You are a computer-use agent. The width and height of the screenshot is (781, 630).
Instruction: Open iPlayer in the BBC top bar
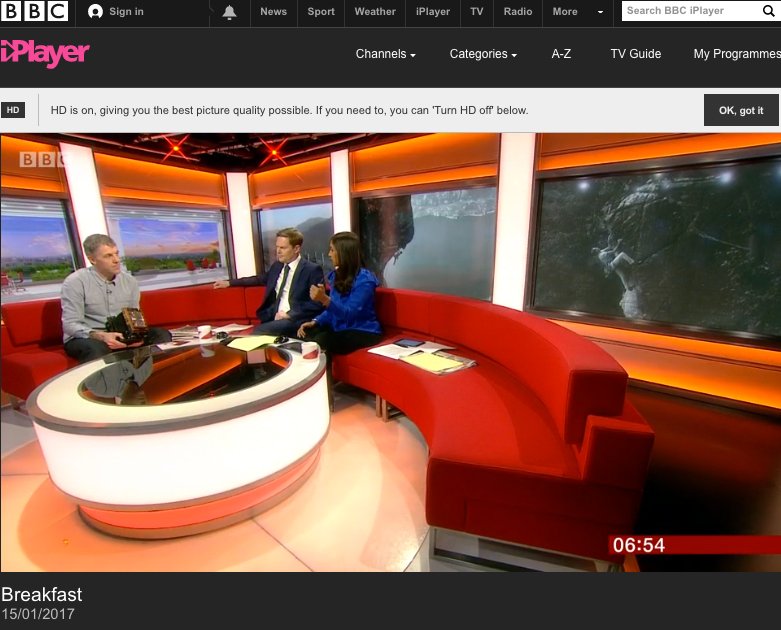(433, 11)
